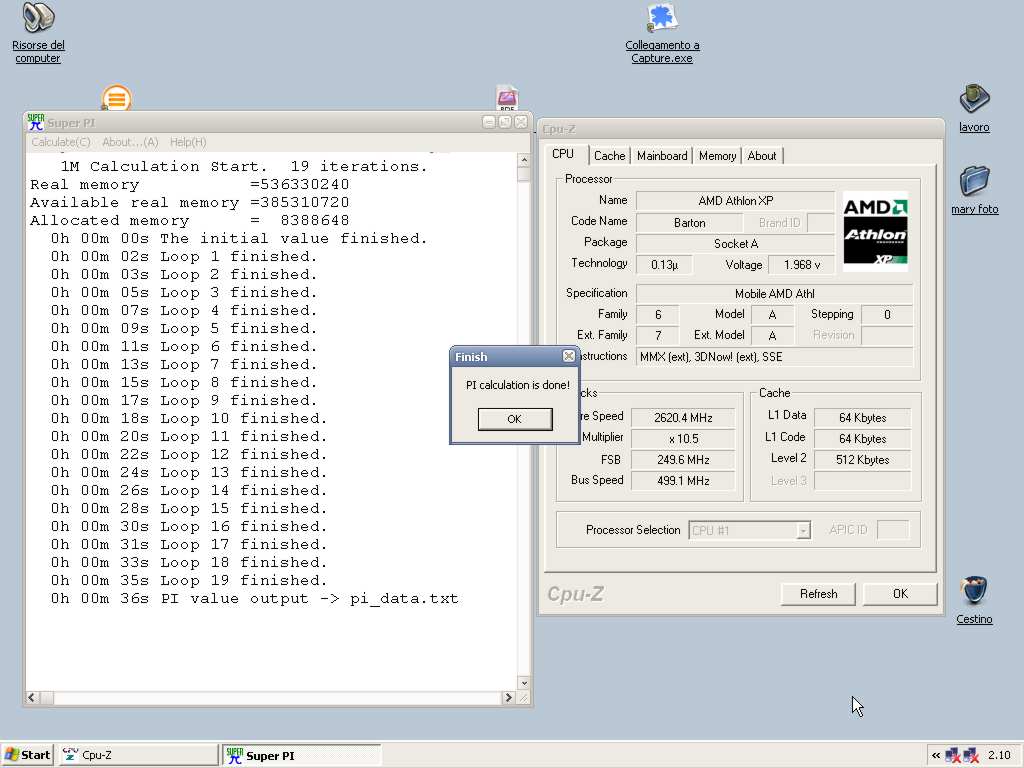
Task: Switch to Cpu-Z taskbar button
Action: pyautogui.click(x=138, y=755)
